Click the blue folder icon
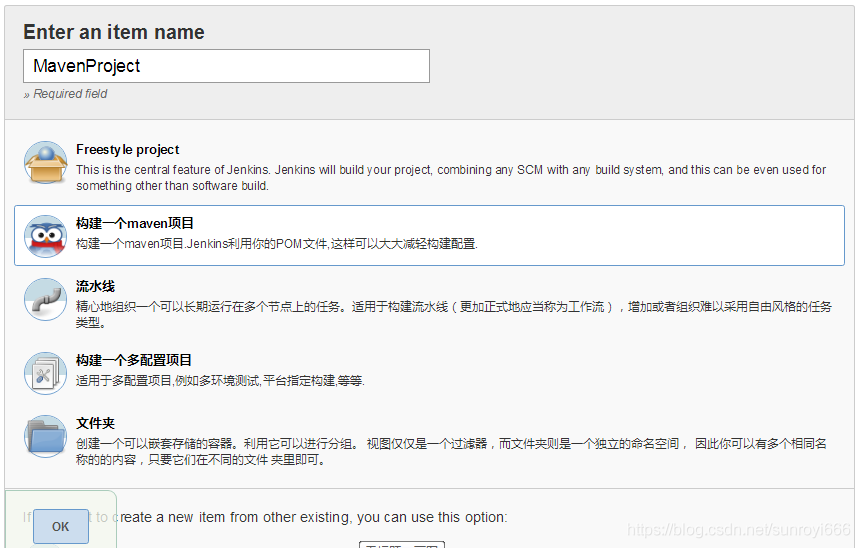The image size is (860, 548). (x=46, y=437)
